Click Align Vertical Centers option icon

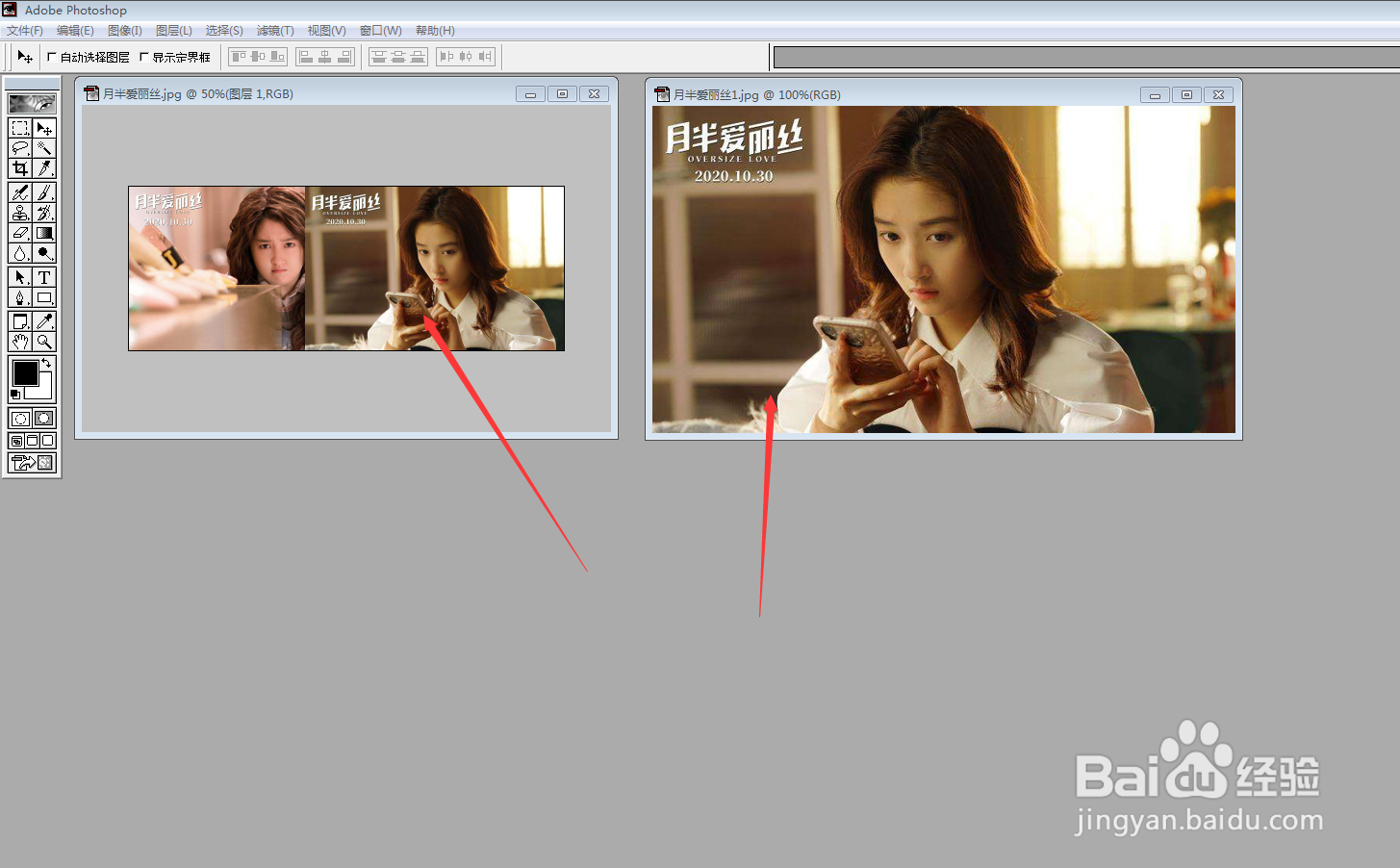258,57
